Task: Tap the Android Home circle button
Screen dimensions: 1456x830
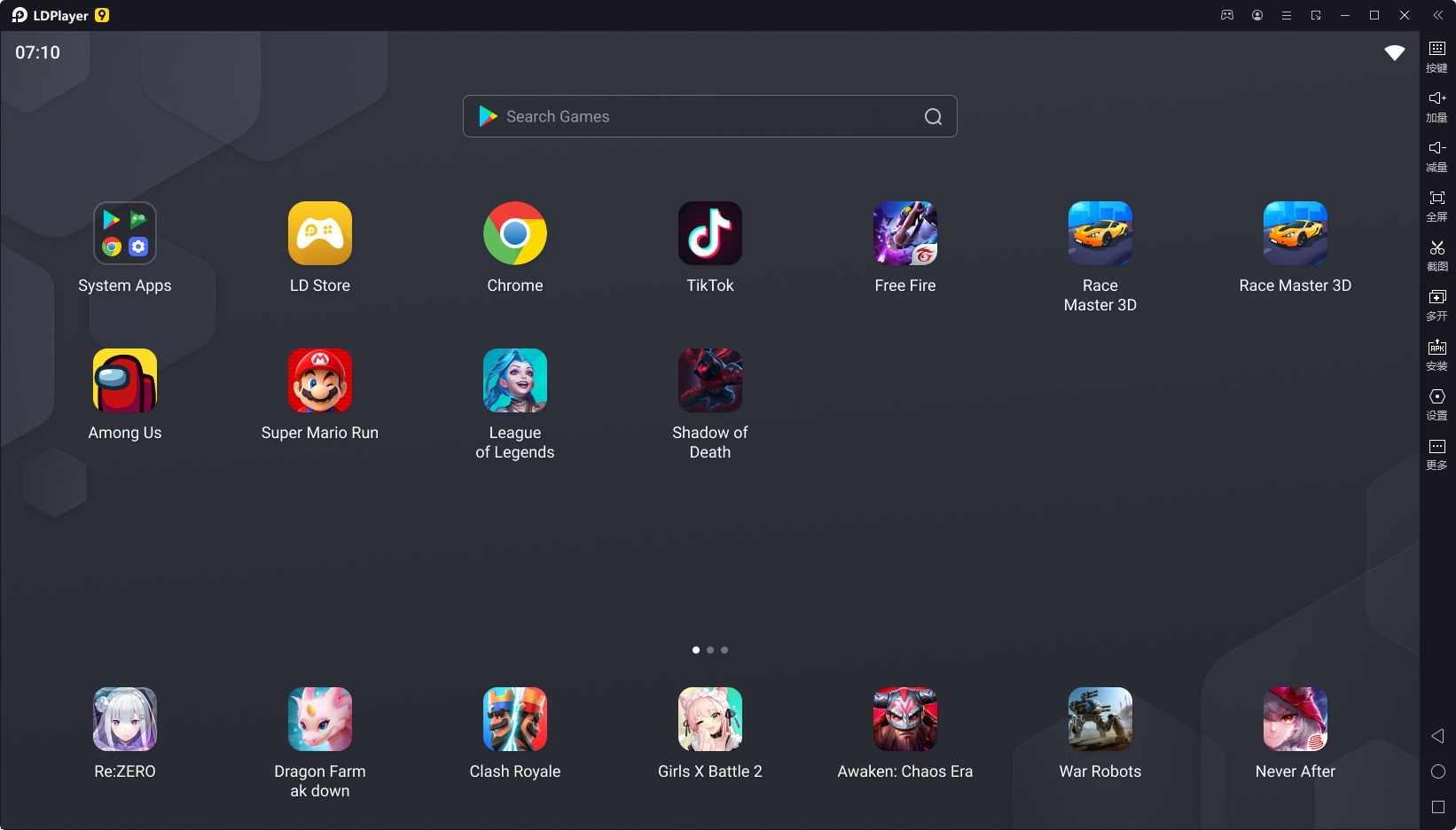Action: [1438, 771]
